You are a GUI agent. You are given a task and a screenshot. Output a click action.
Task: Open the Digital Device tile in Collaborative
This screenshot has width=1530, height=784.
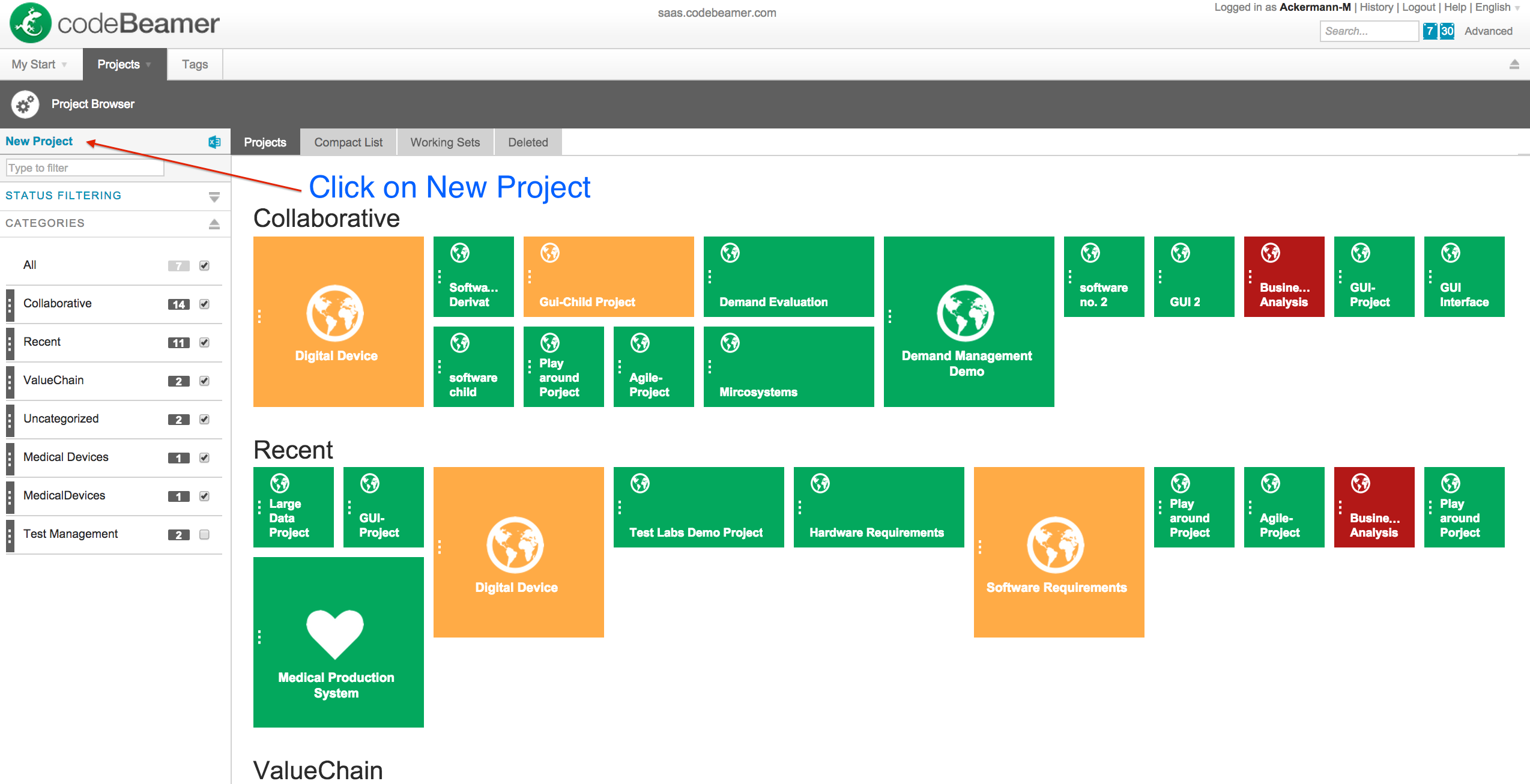(338, 321)
